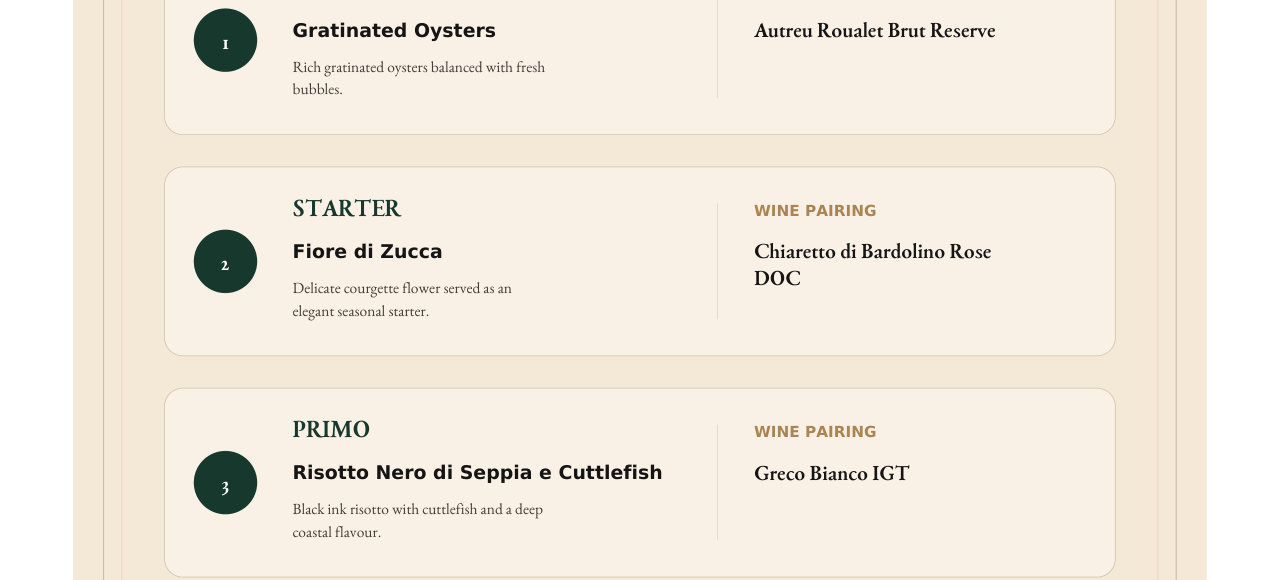Click the STARTER course heading
1280x580 pixels.
pos(346,209)
